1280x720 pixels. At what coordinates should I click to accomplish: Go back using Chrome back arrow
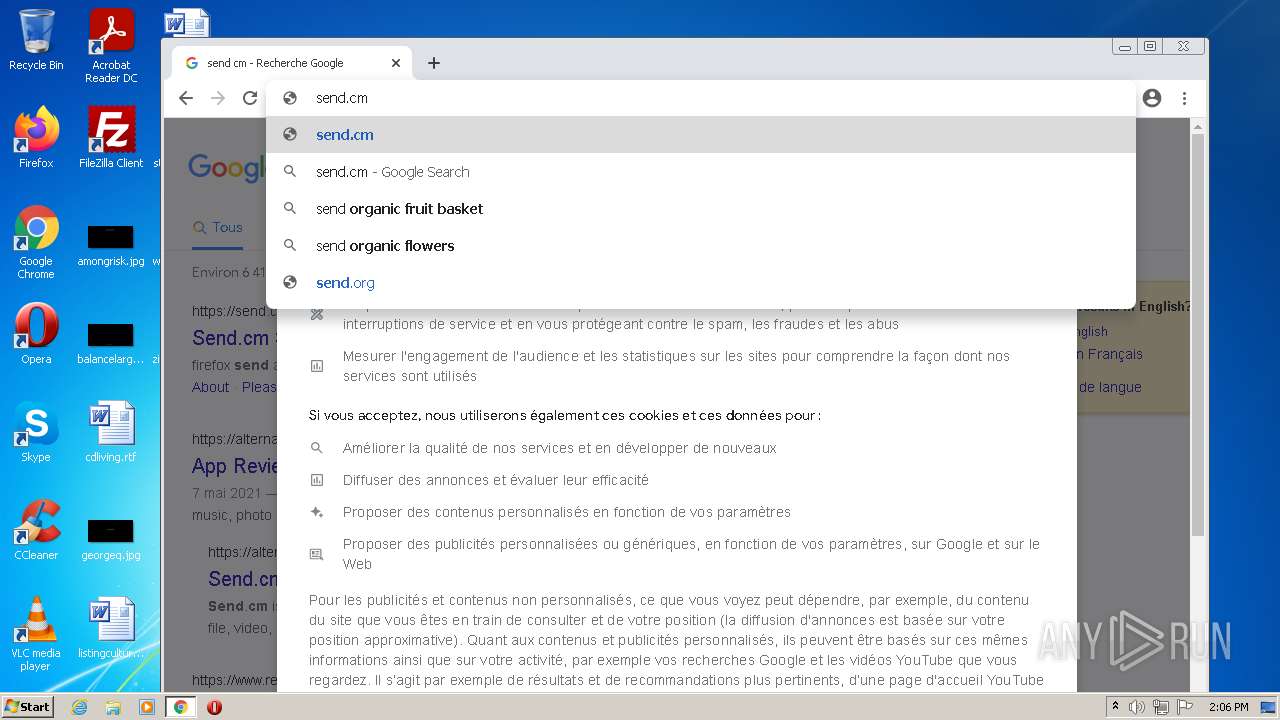[x=185, y=98]
